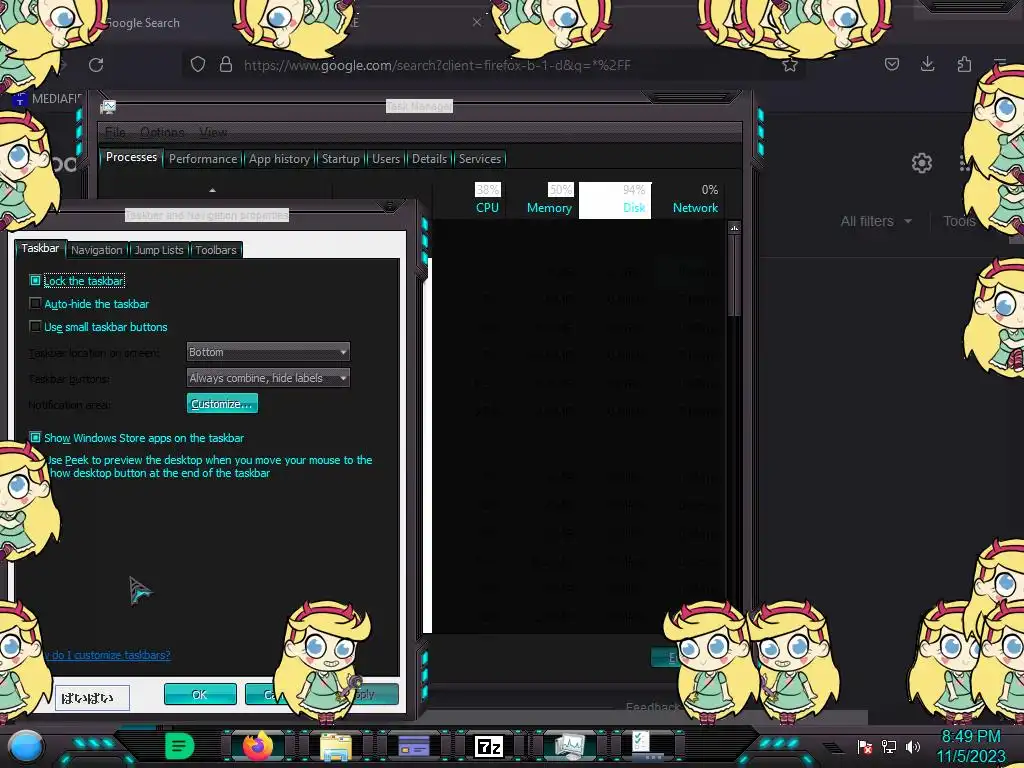Switch to Firefox in the taskbar
1024x768 pixels.
(x=257, y=746)
